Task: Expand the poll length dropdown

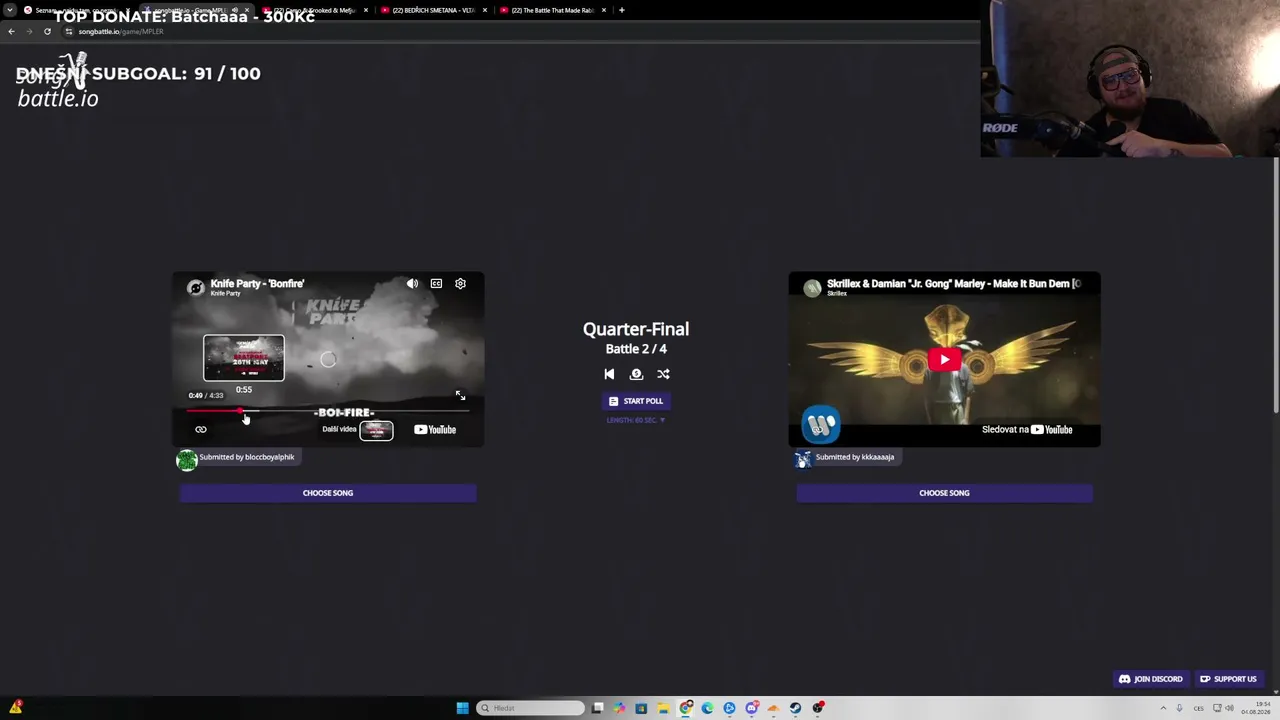Action: [x=636, y=420]
